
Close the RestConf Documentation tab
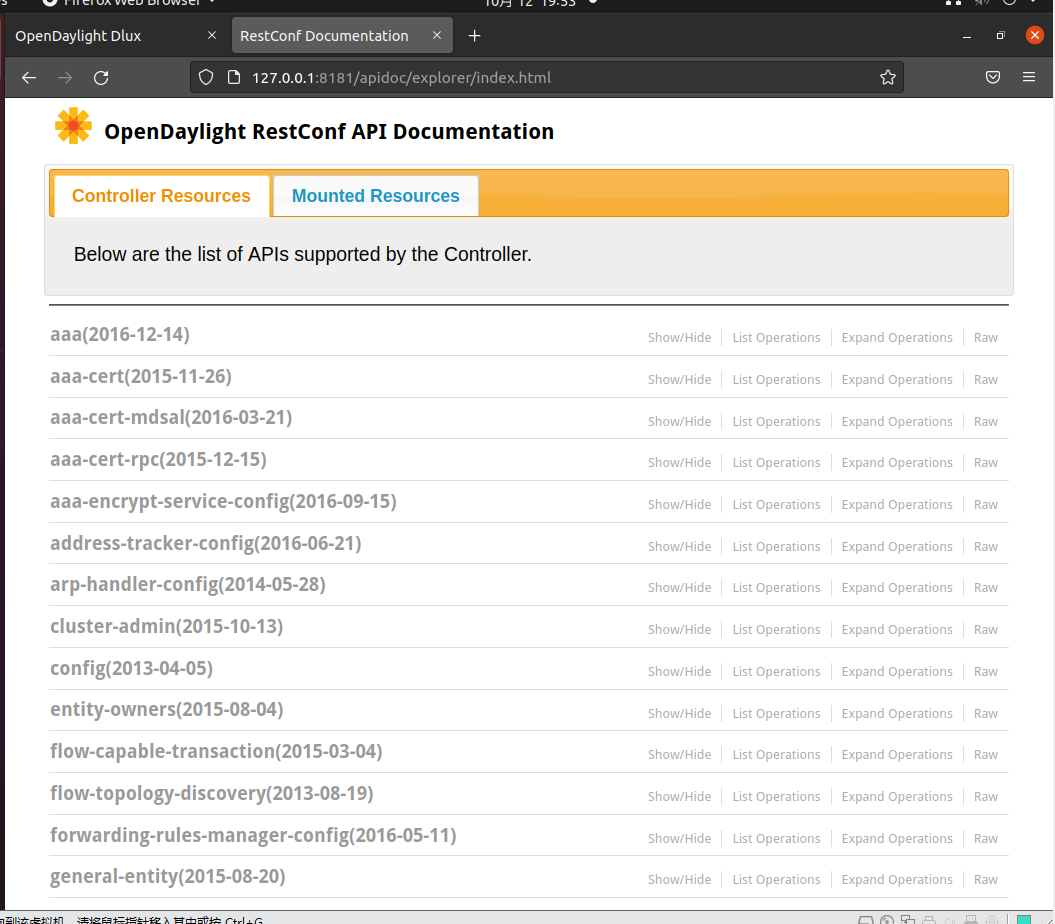tap(437, 35)
